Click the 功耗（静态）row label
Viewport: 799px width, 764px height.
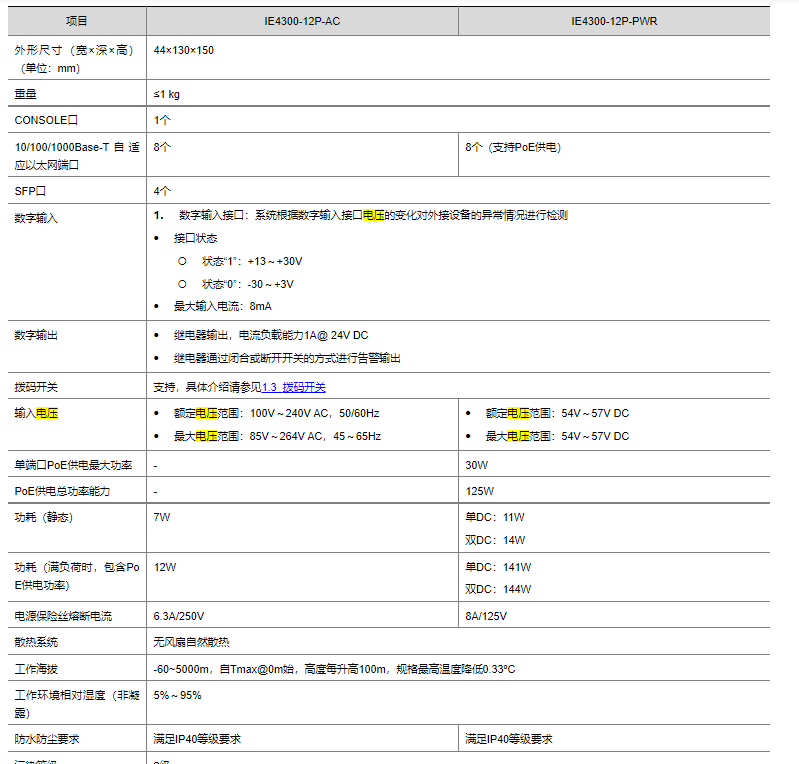[x=44, y=517]
